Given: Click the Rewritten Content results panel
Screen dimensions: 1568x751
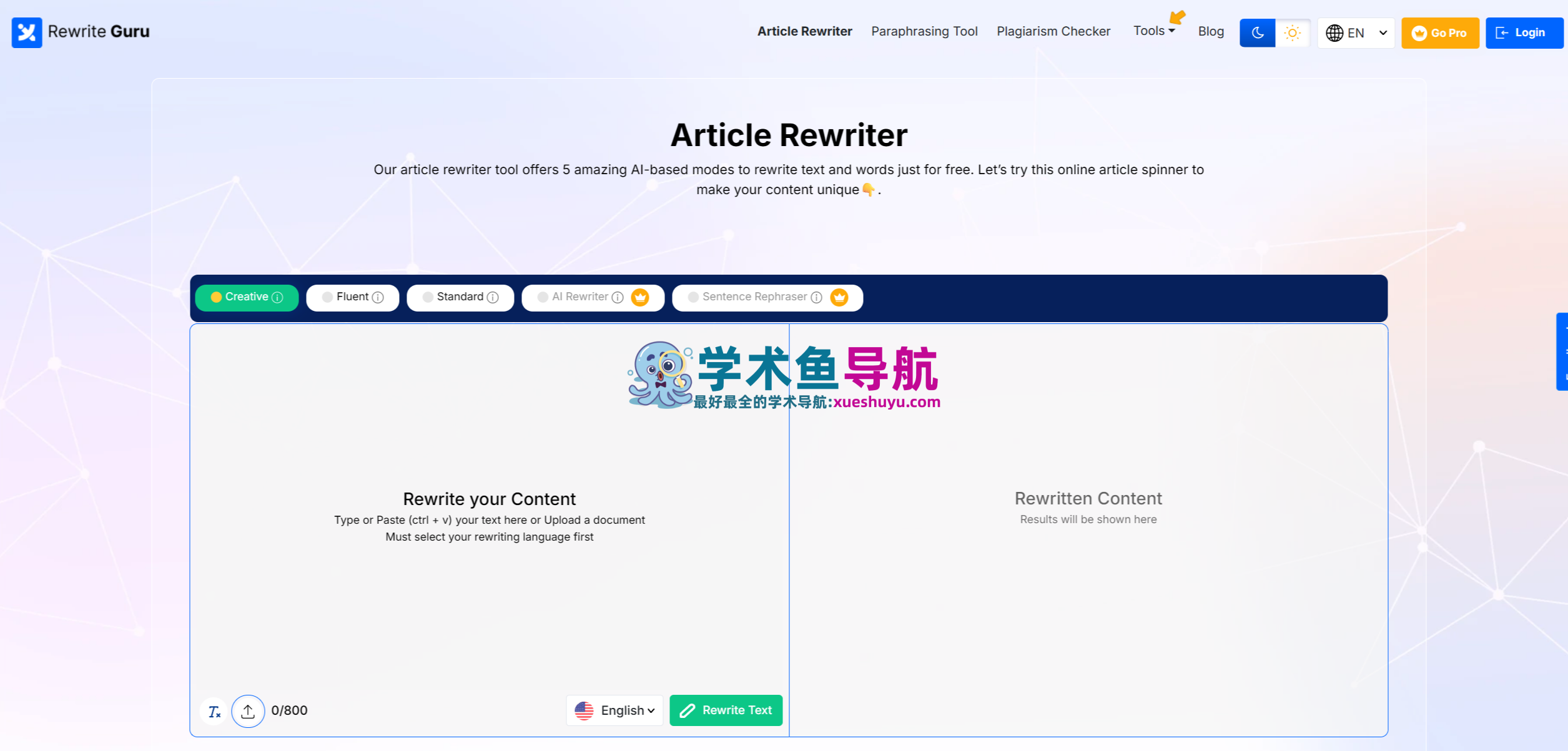Looking at the screenshot, I should coord(1088,530).
